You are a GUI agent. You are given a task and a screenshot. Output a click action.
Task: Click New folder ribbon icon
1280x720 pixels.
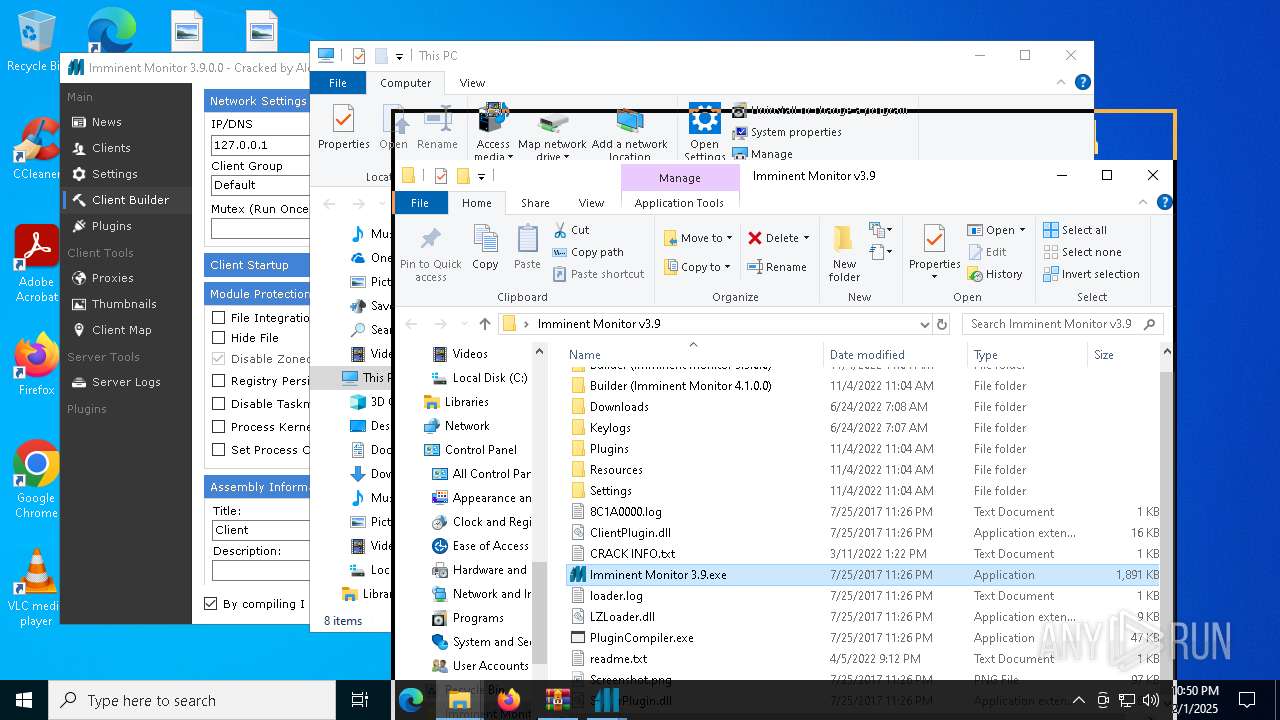point(844,253)
